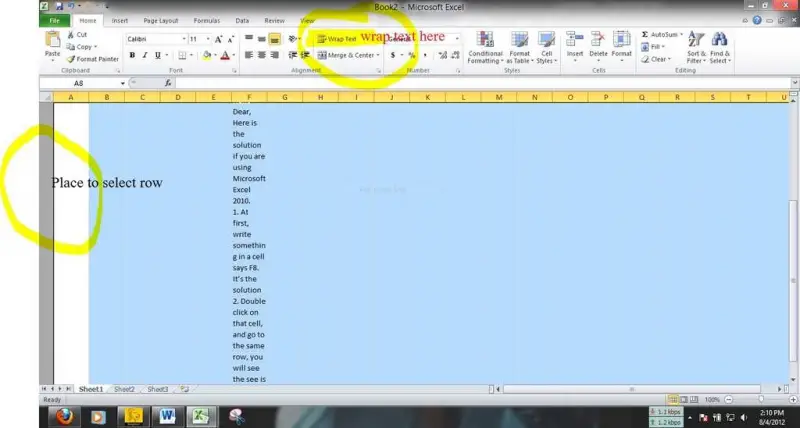Apply the yellow Fill Color

click(207, 55)
